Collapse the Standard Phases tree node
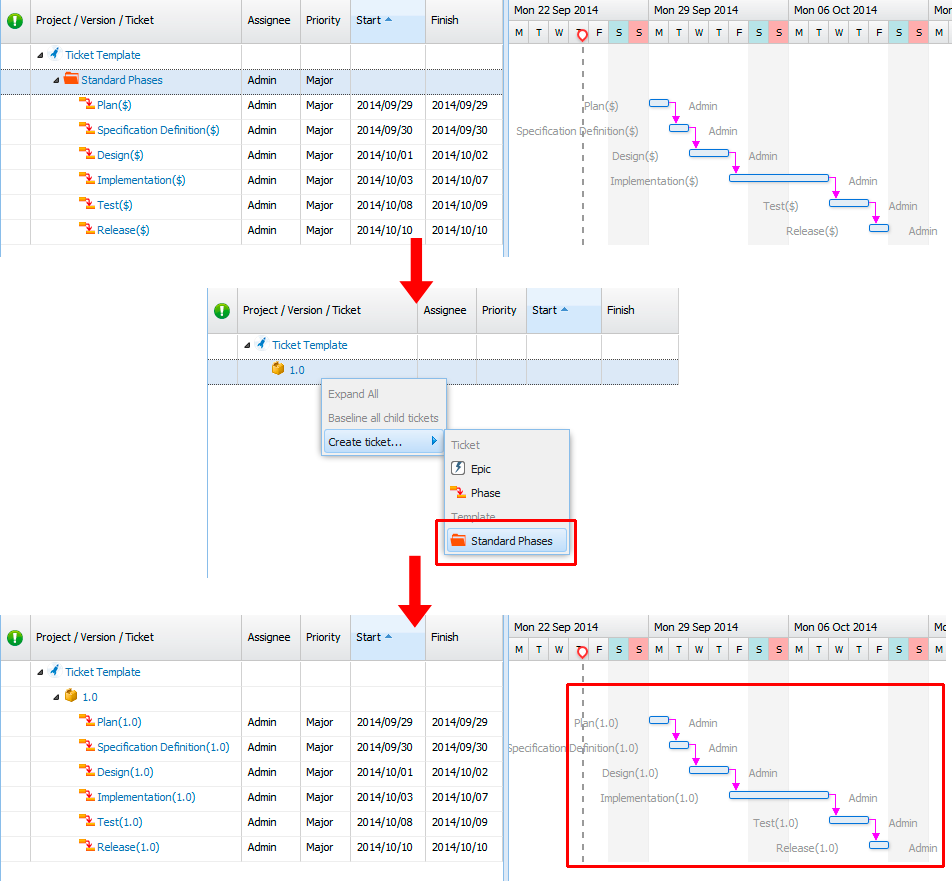Image resolution: width=952 pixels, height=881 pixels. [56, 80]
